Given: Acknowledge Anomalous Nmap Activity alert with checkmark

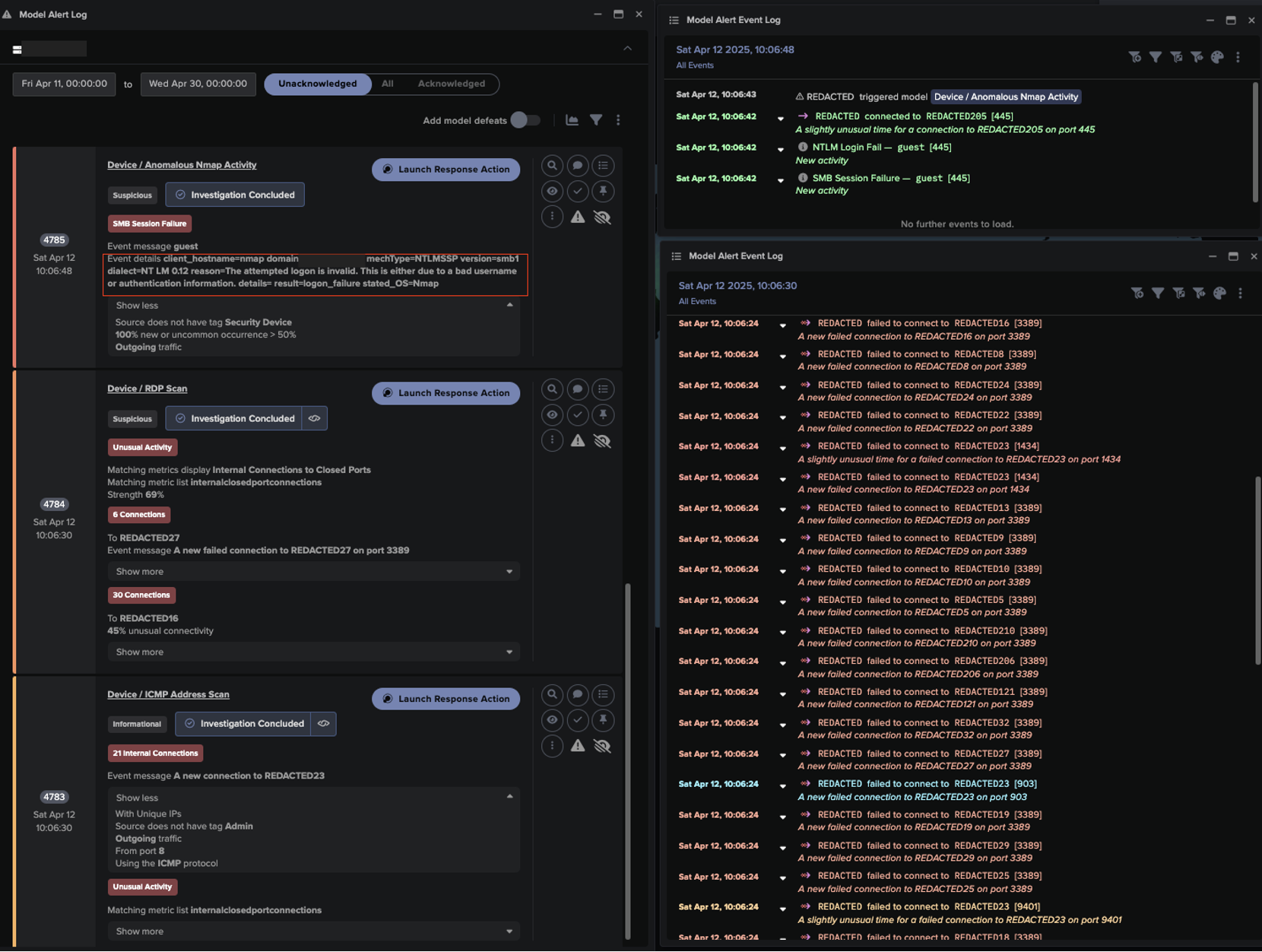Looking at the screenshot, I should (x=578, y=191).
